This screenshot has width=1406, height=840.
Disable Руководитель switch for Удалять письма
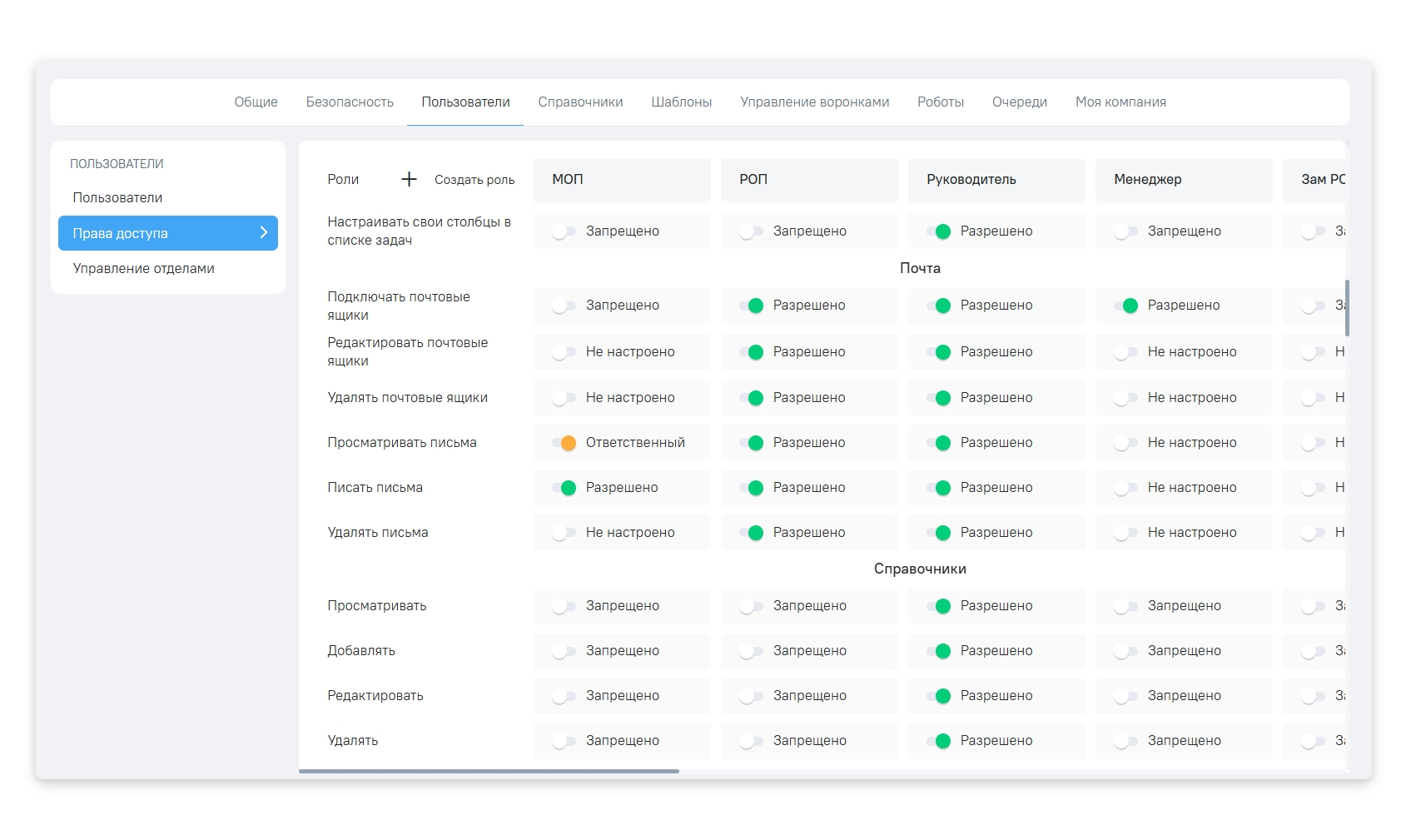[x=939, y=533]
